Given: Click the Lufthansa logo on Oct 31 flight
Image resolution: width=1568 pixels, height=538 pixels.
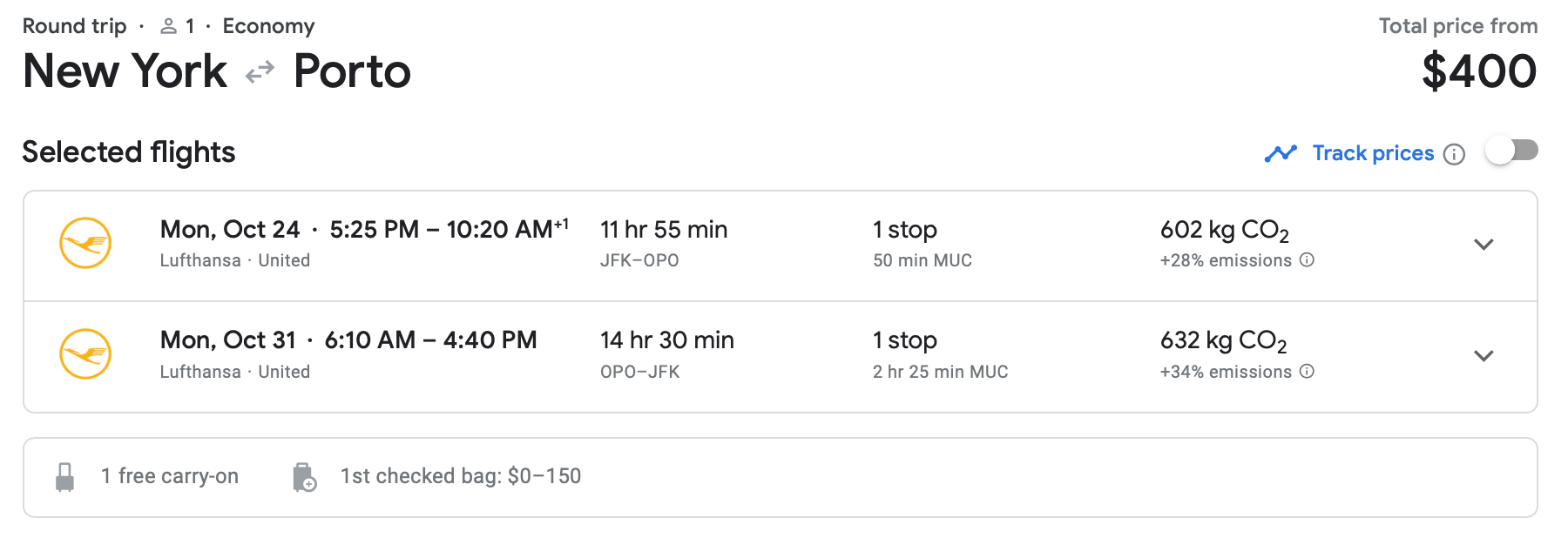Looking at the screenshot, I should [85, 353].
